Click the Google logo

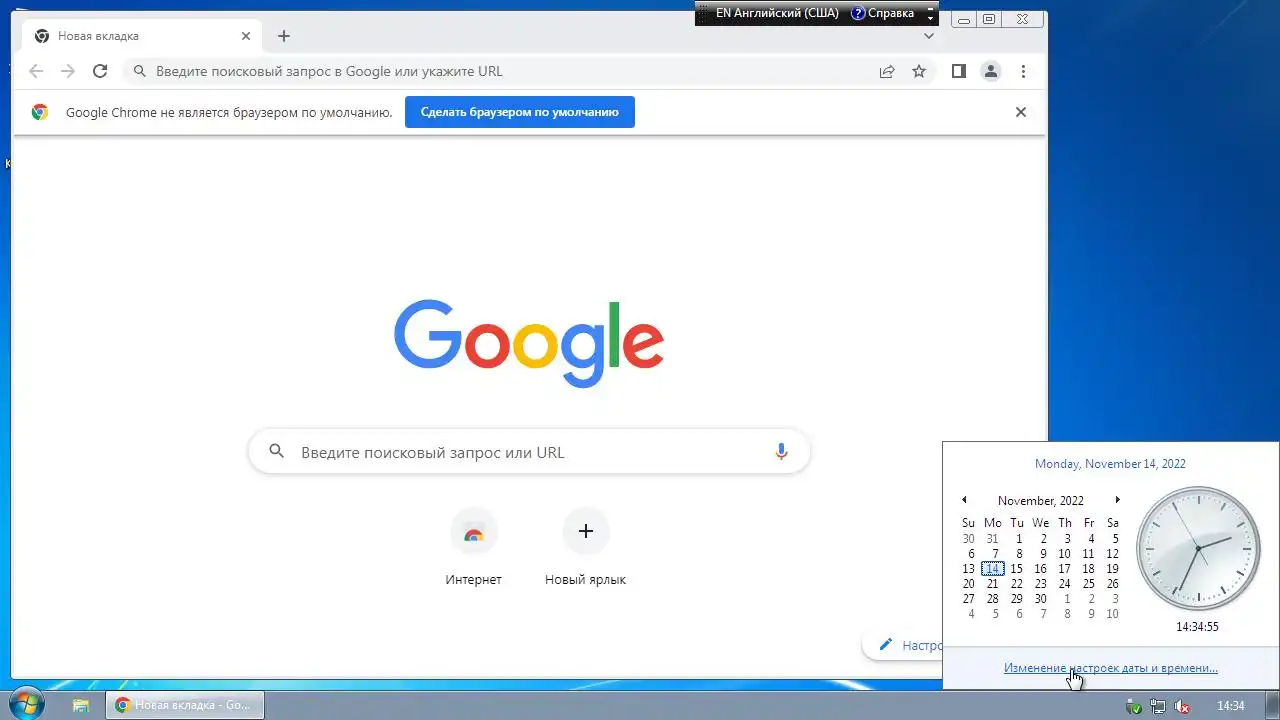(529, 342)
